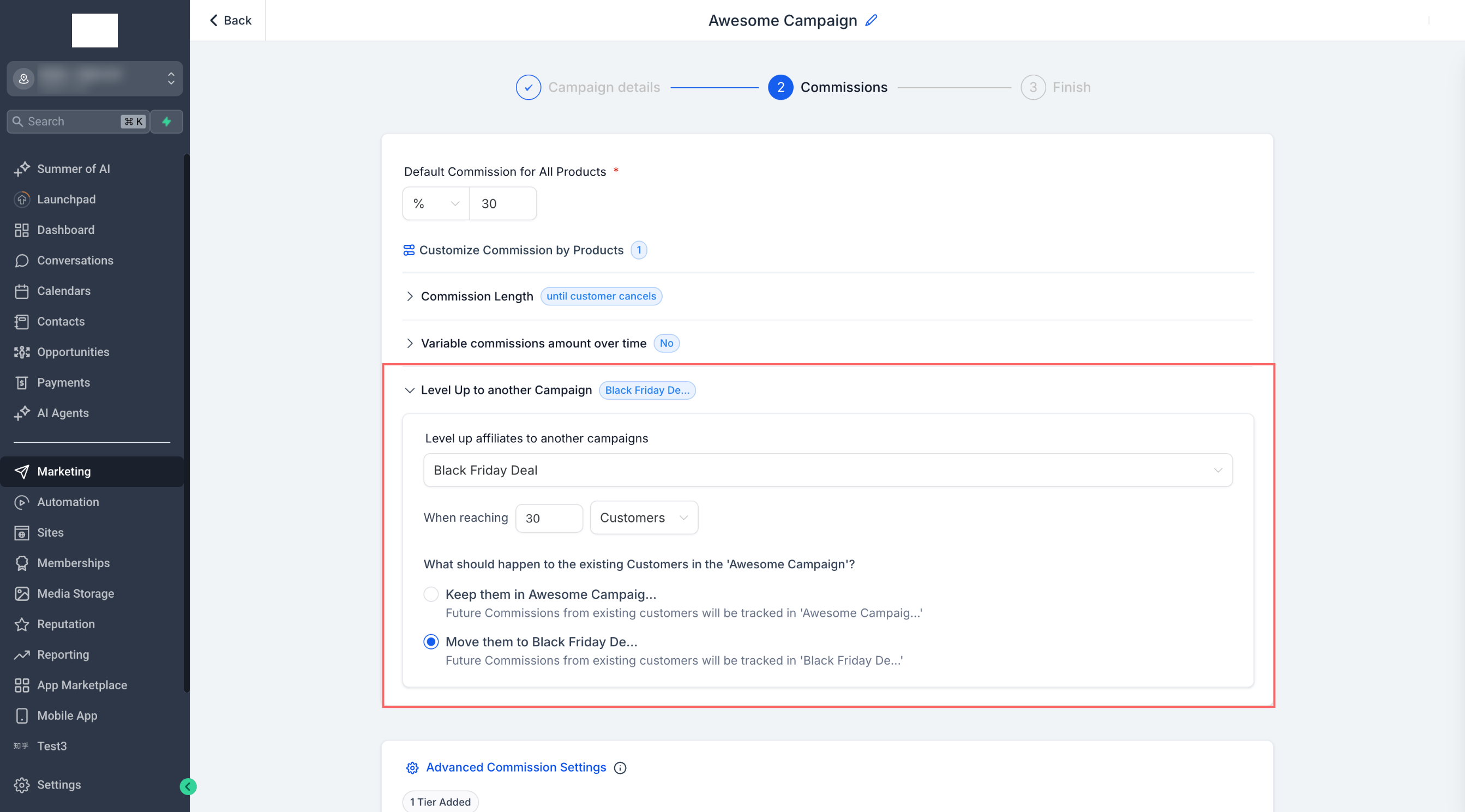
Task: Open the percent commission type dropdown
Action: (x=436, y=203)
